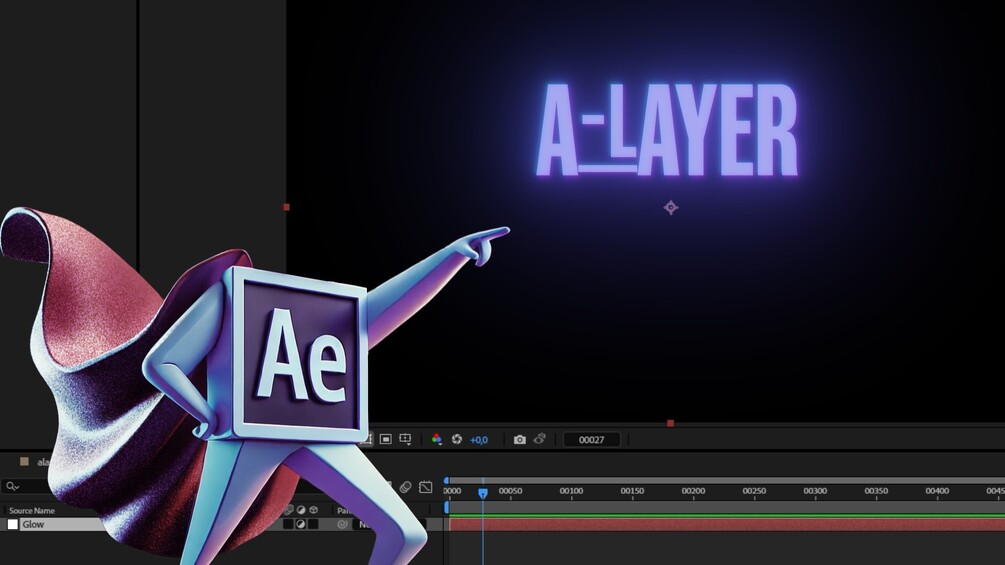
Task: Click the 00150 mark on time ruler
Action: (x=632, y=491)
